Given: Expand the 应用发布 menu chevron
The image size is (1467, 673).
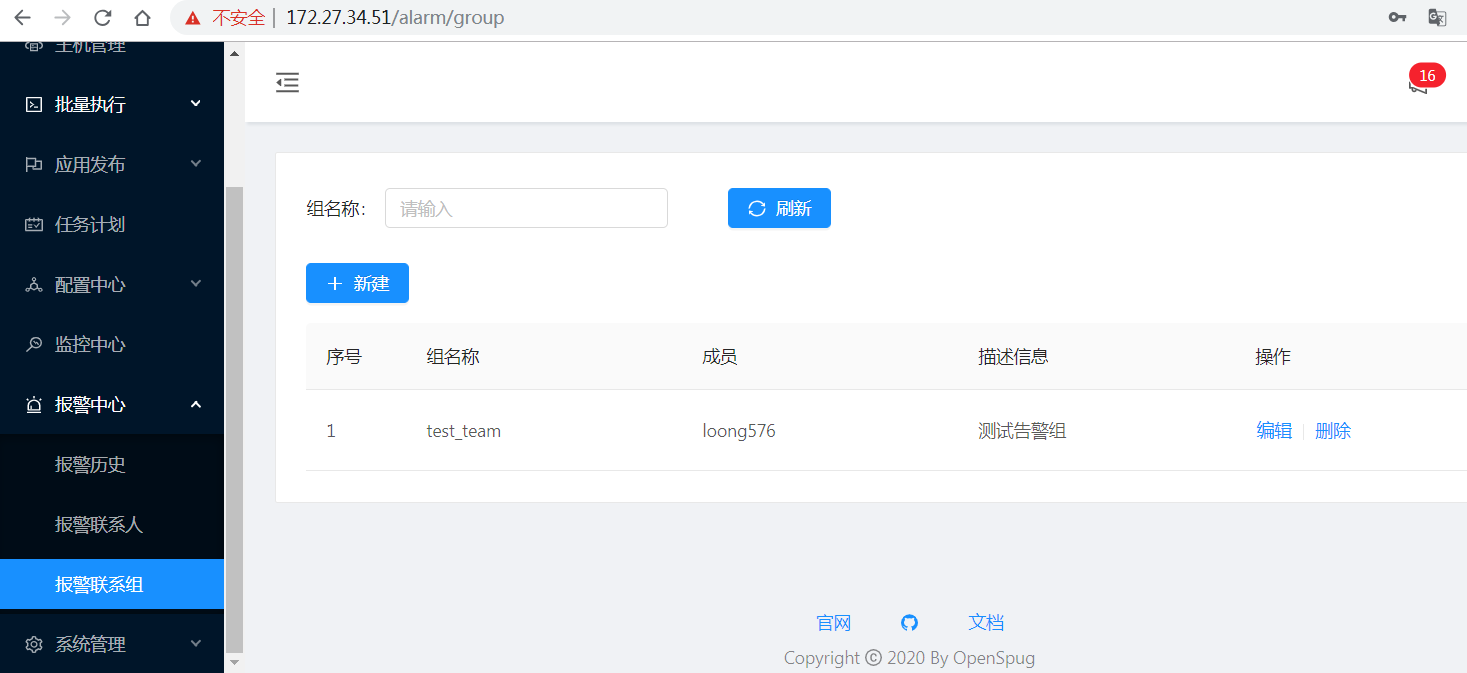Looking at the screenshot, I should click(196, 163).
